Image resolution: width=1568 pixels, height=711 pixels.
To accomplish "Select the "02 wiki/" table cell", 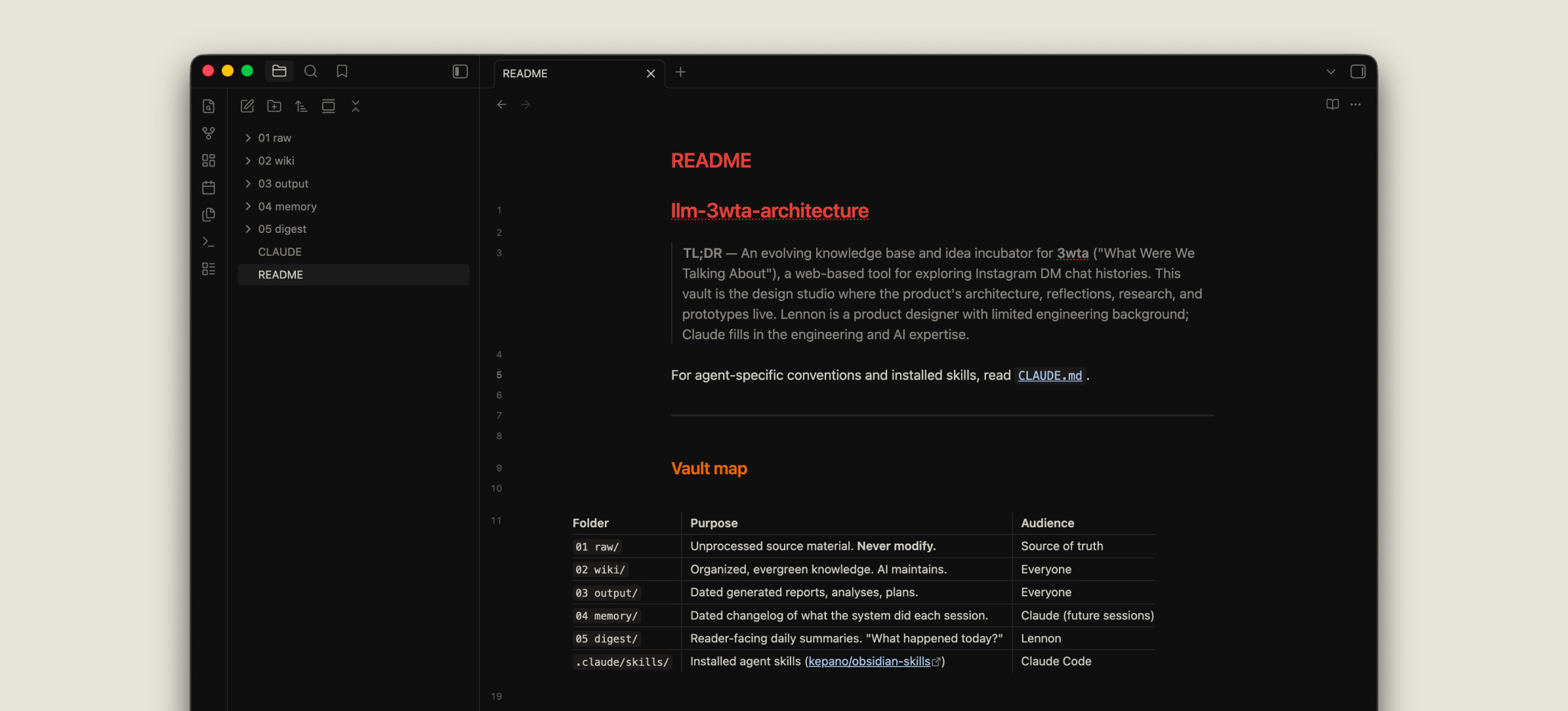I will coord(600,570).
